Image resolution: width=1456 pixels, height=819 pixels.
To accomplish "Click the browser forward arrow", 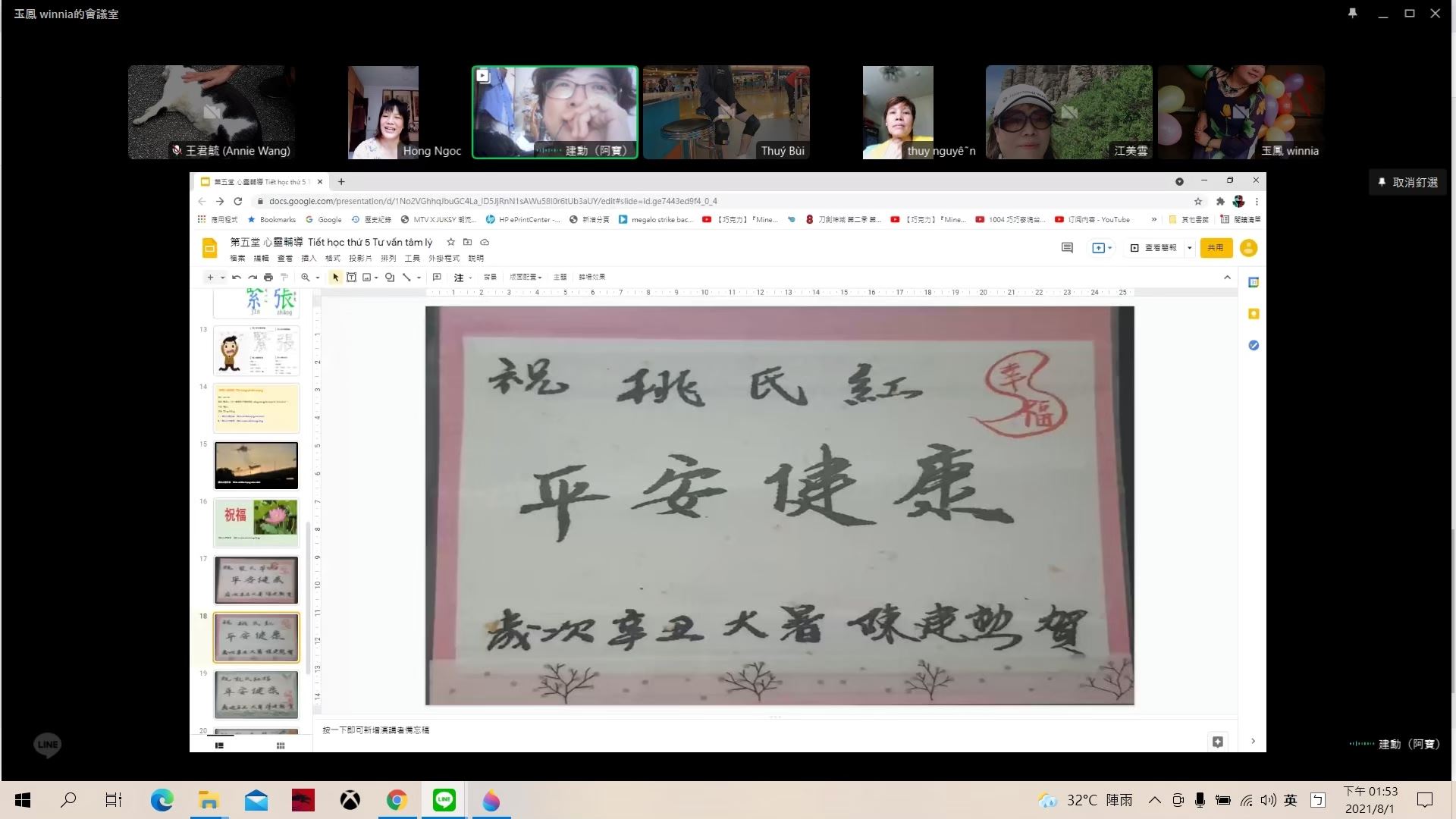I will pyautogui.click(x=220, y=202).
